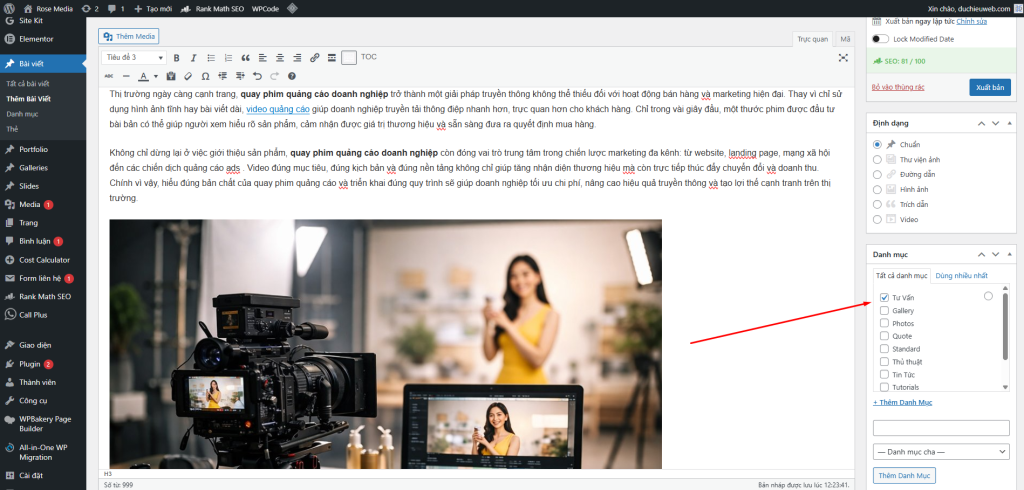Click paste as text icon

(171, 76)
